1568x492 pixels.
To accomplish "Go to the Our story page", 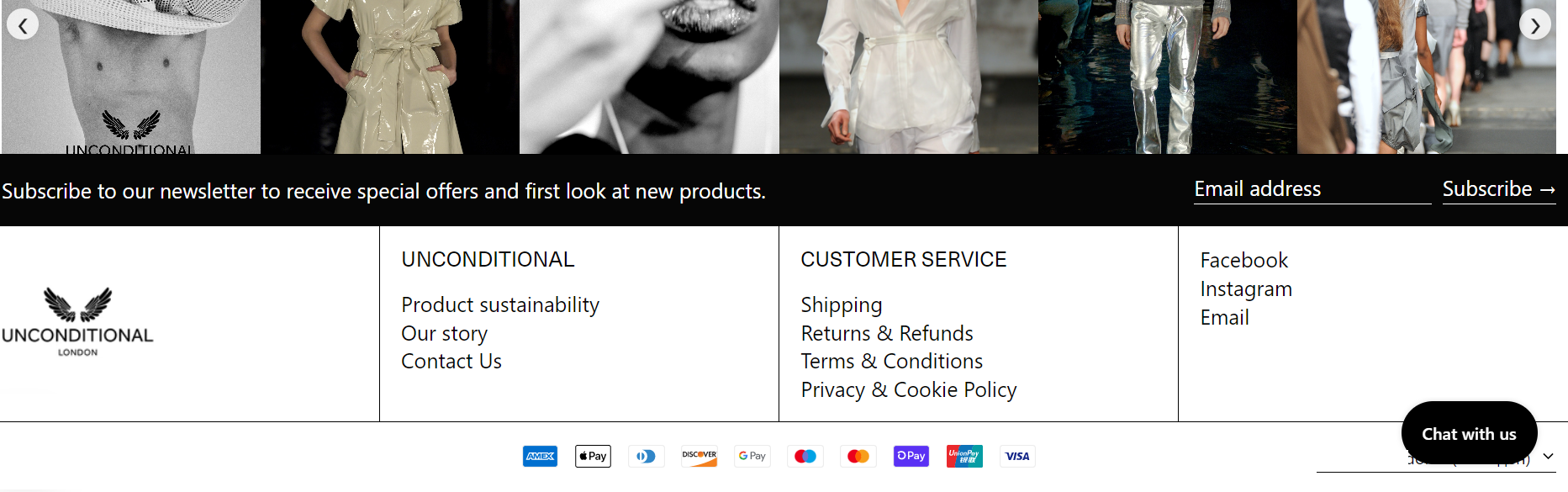I will point(444,334).
